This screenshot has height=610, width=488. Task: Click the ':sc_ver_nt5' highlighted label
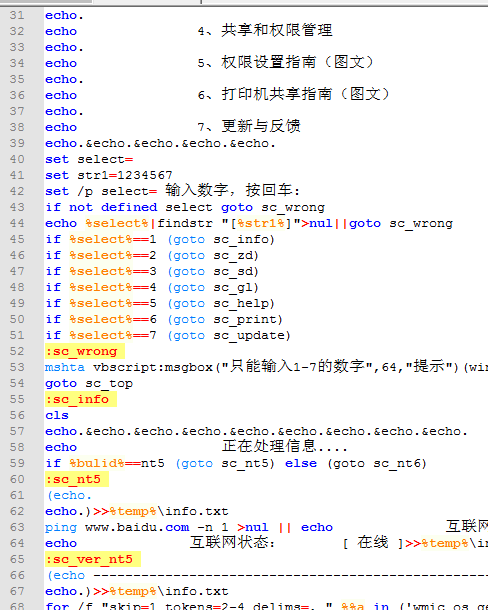point(93,559)
